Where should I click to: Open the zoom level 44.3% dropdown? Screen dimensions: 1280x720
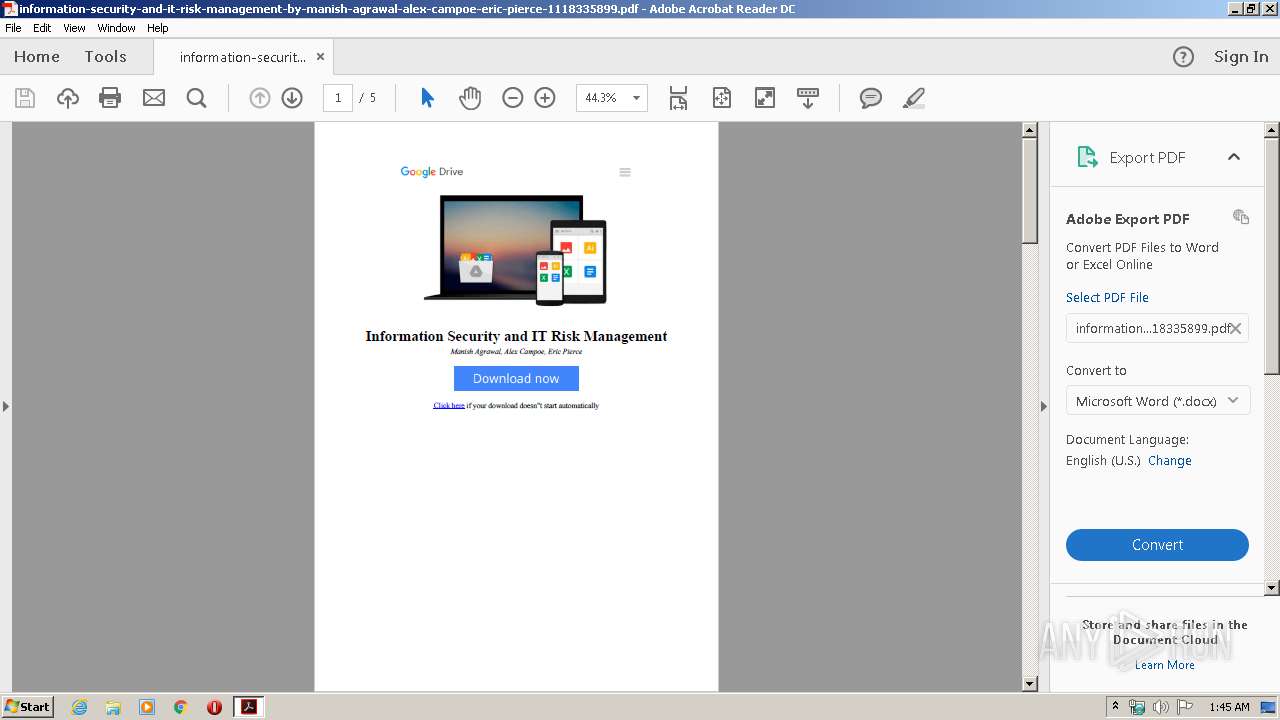[x=636, y=98]
